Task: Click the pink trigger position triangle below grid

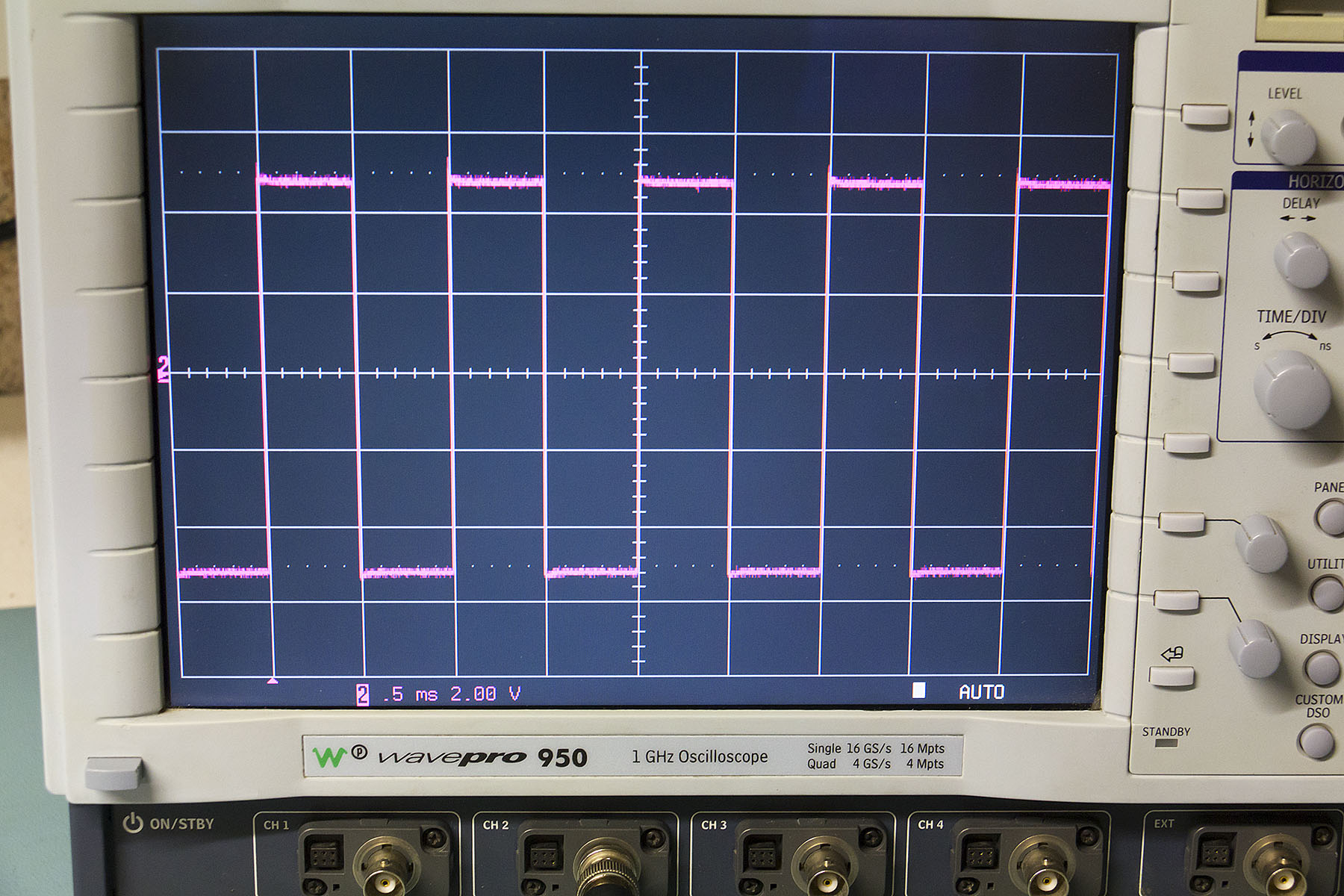Action: click(273, 681)
